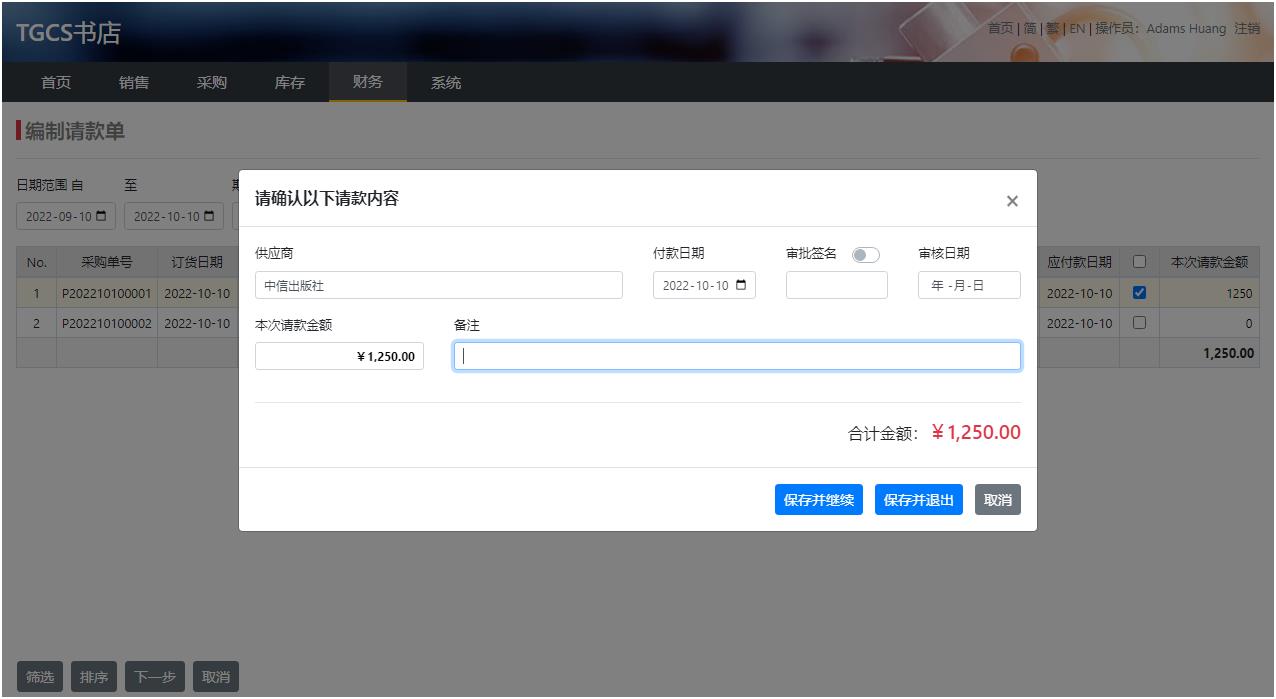The width and height of the screenshot is (1276, 699).
Task: Open calendar icon on end date 2022-10-10
Action: point(209,217)
